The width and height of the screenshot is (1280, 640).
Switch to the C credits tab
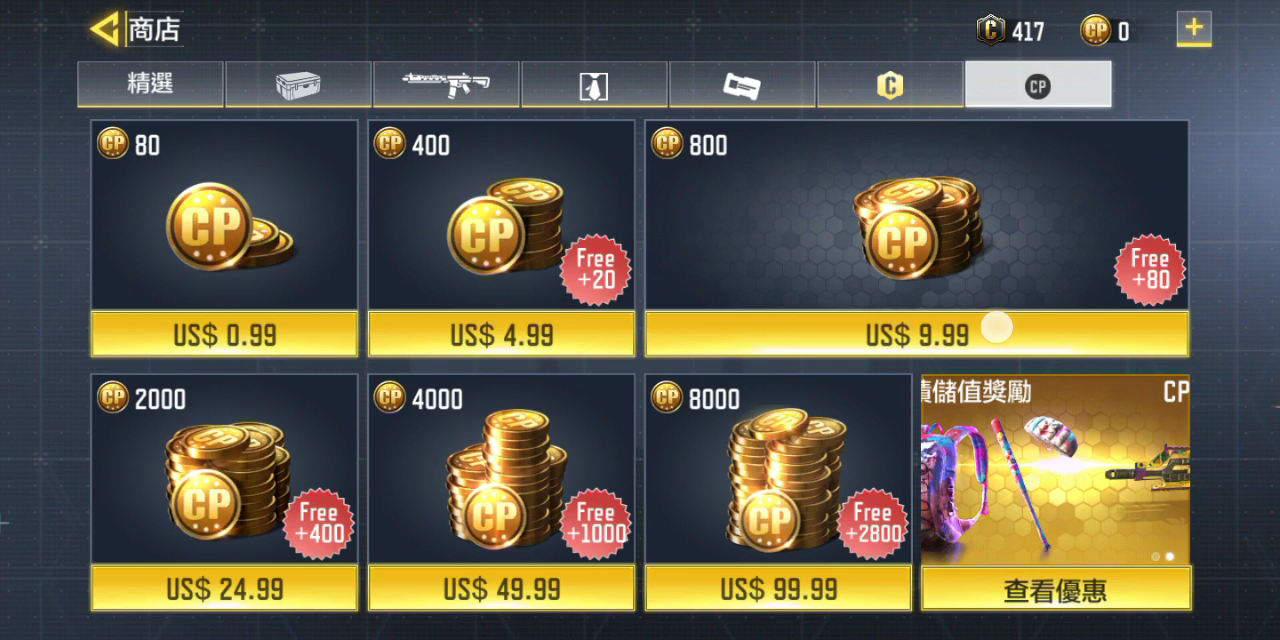(x=890, y=84)
